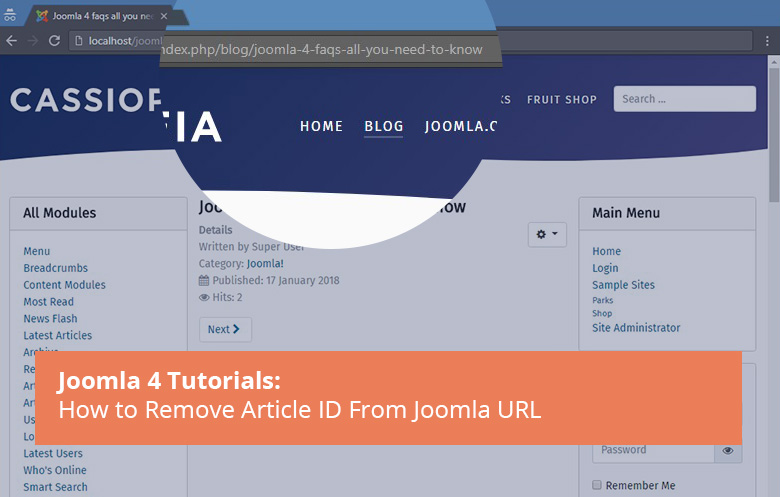Open Sample Sites in Main Menu
Image resolution: width=780 pixels, height=497 pixels.
coord(623,285)
